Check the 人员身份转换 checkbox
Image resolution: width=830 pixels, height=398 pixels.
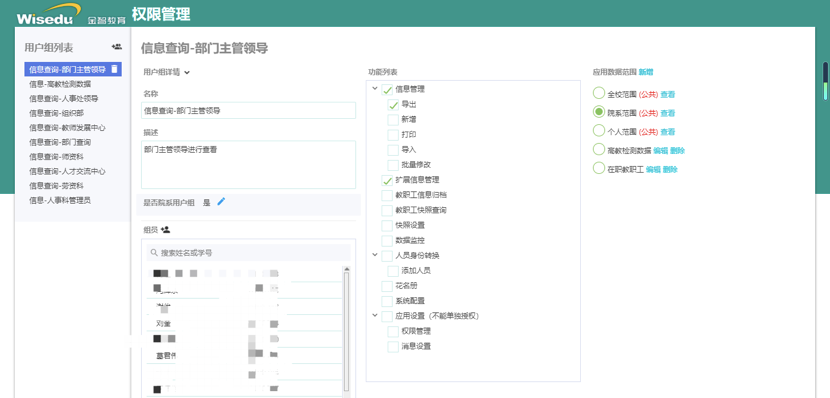(x=387, y=256)
